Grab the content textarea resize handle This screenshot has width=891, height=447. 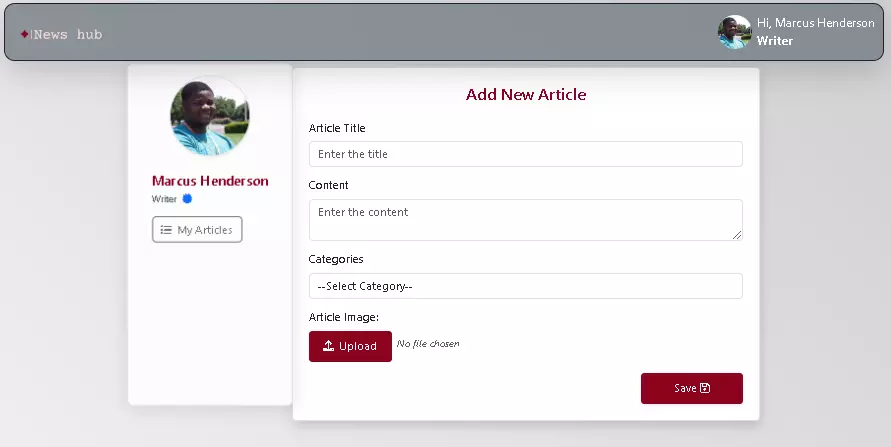[737, 235]
